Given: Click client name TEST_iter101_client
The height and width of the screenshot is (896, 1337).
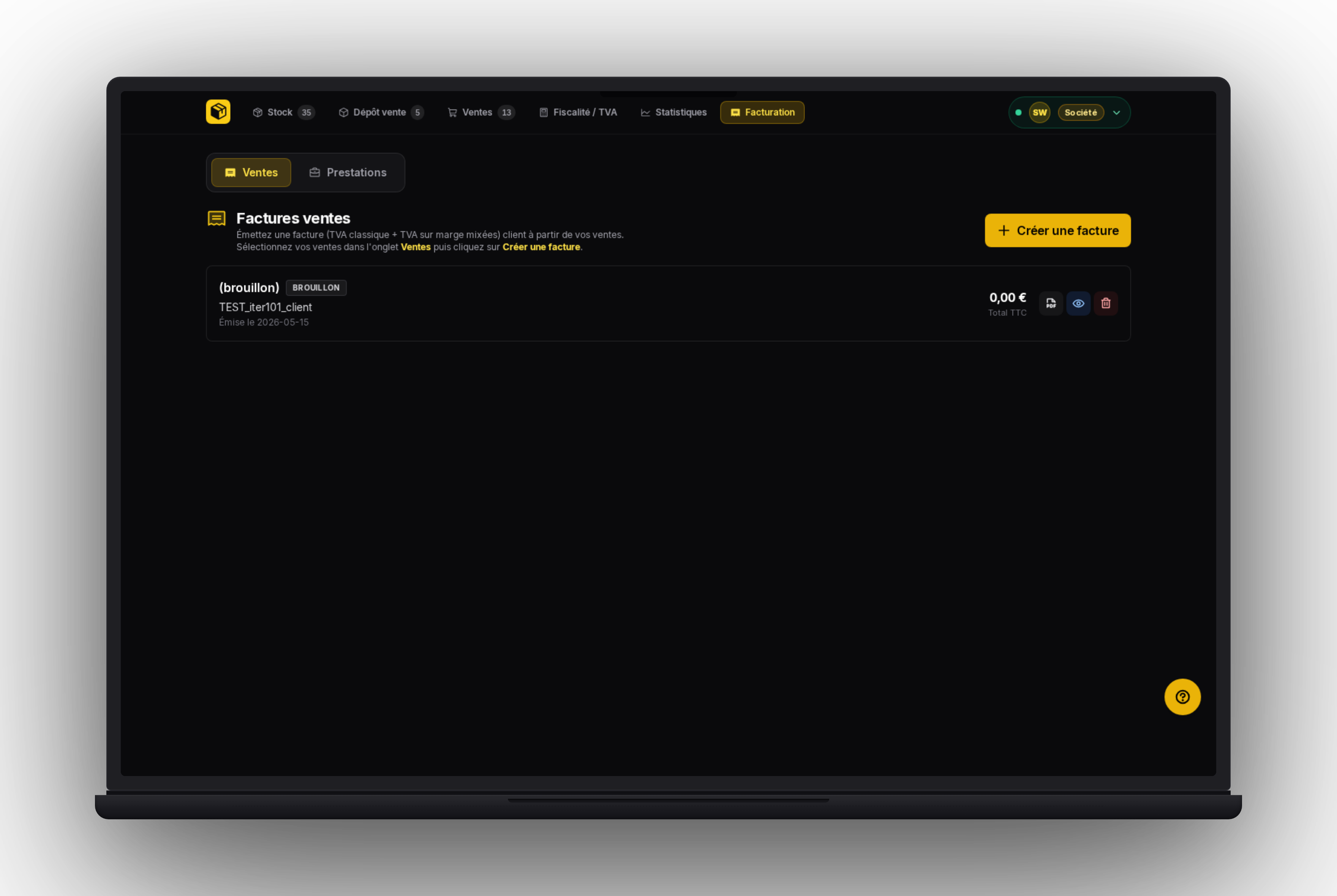Looking at the screenshot, I should pyautogui.click(x=265, y=307).
